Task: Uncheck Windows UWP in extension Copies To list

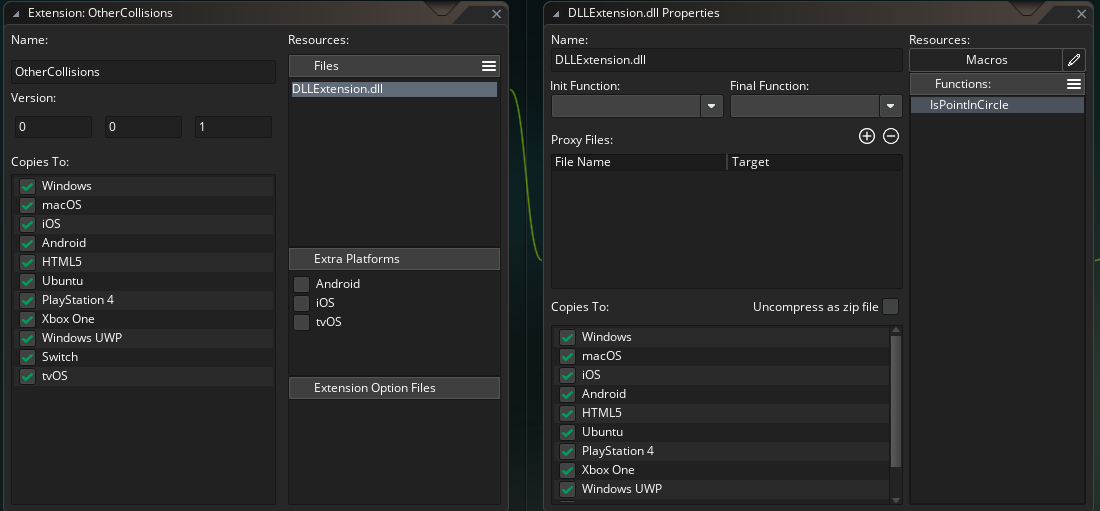Action: click(x=27, y=338)
